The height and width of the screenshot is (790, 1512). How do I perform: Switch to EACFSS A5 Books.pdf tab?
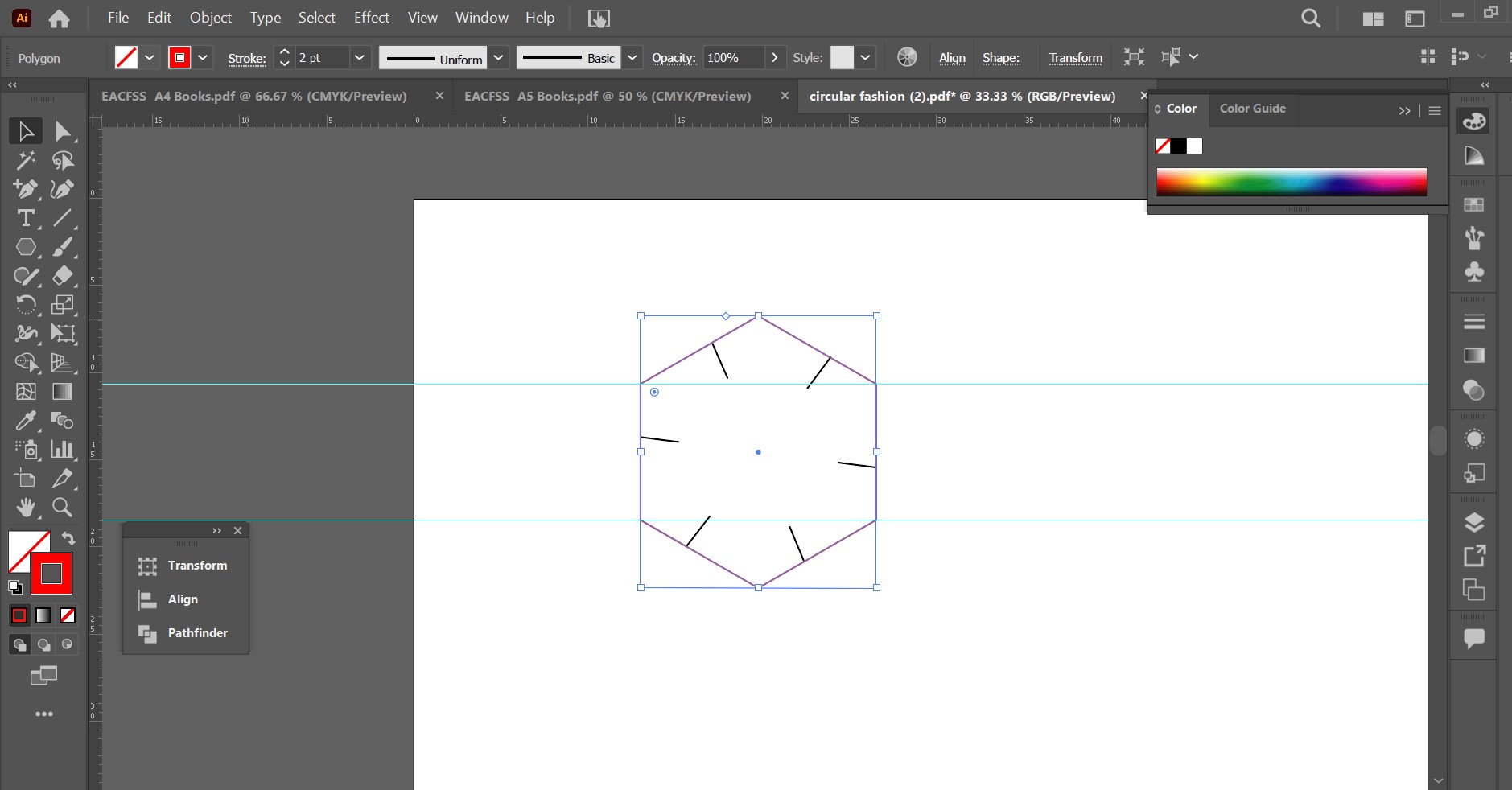(x=608, y=96)
